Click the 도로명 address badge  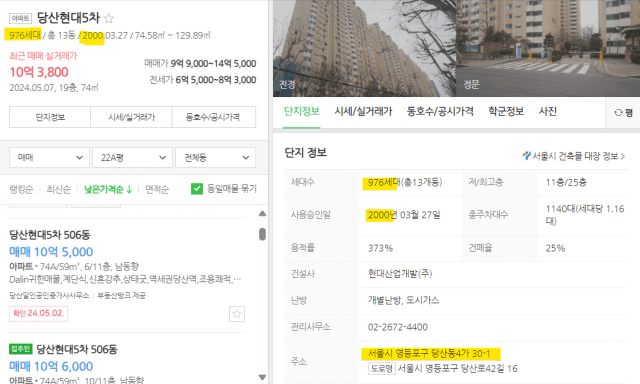382,368
